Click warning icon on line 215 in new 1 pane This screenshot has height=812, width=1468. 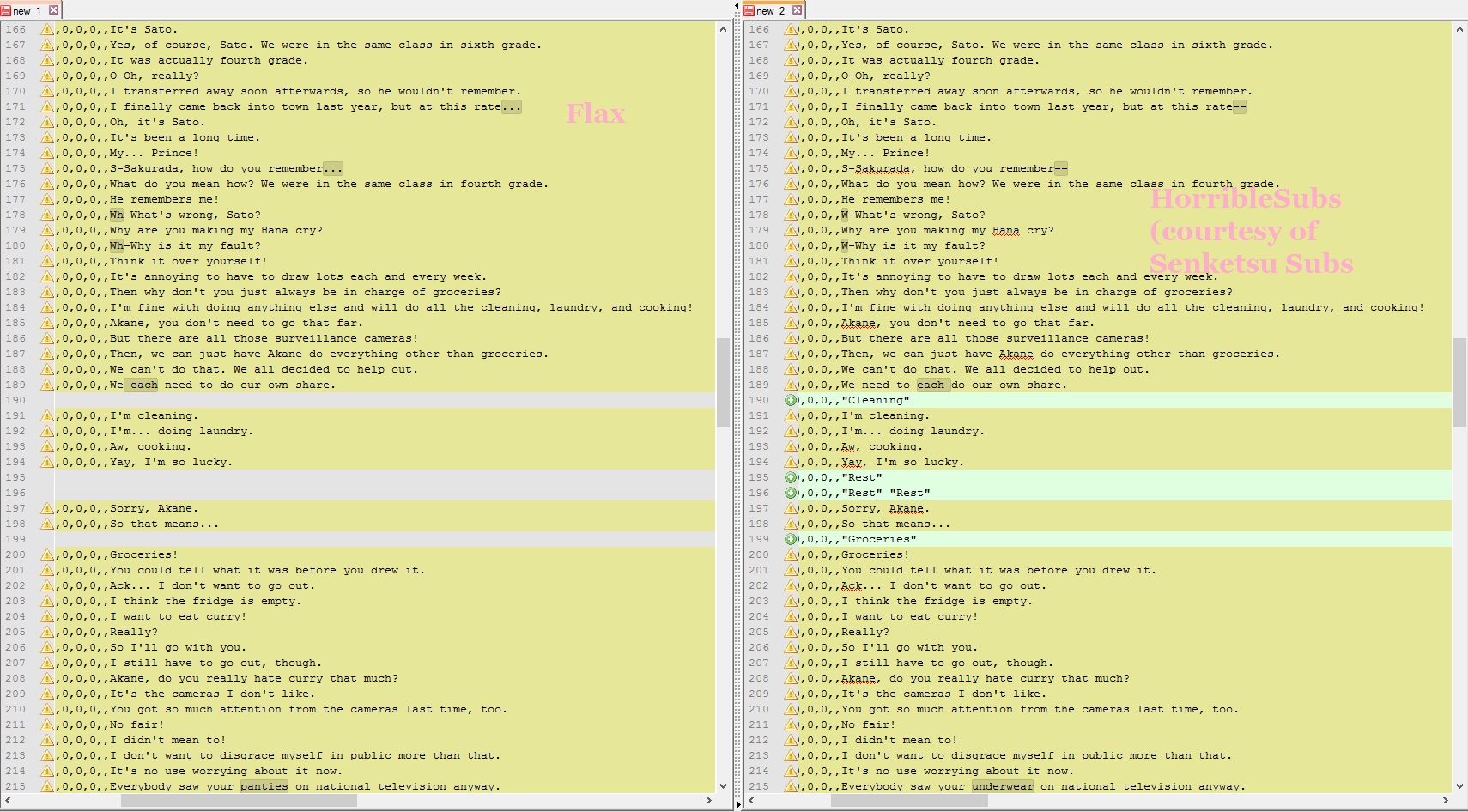[x=47, y=786]
